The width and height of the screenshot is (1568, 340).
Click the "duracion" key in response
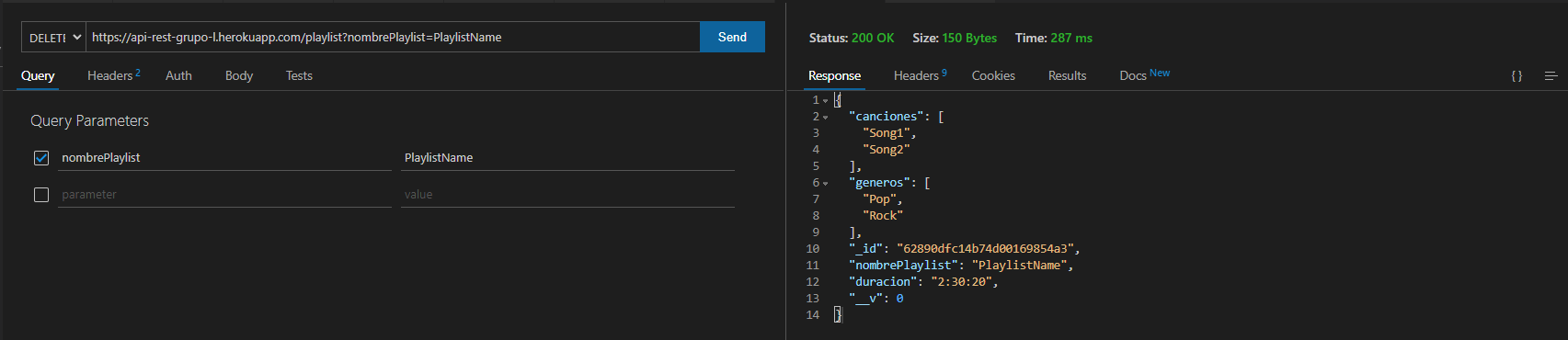tap(883, 282)
